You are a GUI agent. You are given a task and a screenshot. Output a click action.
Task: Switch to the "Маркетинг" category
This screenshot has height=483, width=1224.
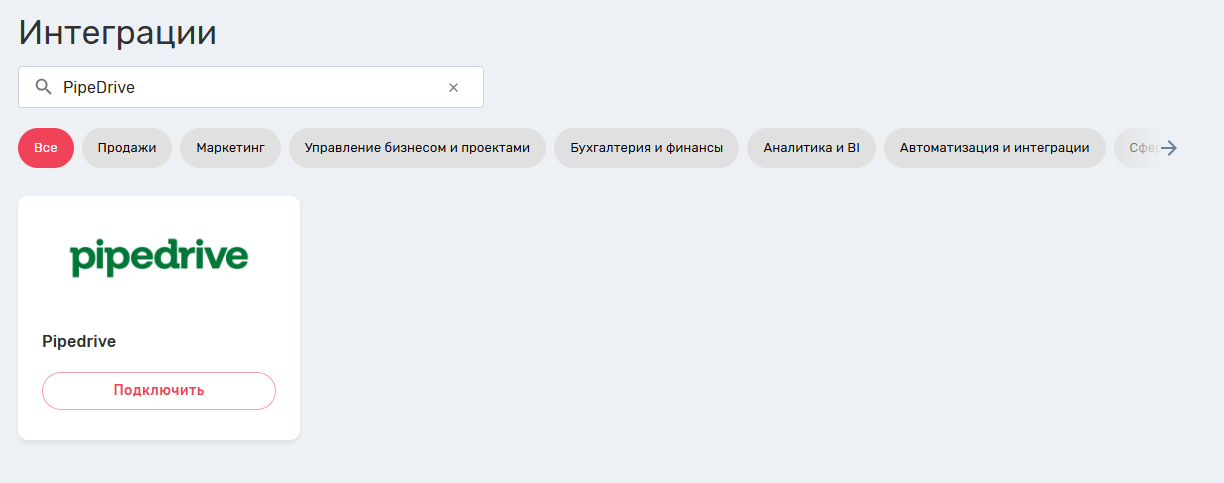click(231, 148)
